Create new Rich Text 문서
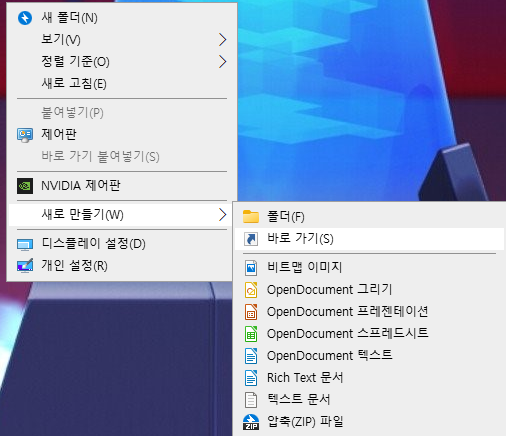 pyautogui.click(x=369, y=378)
